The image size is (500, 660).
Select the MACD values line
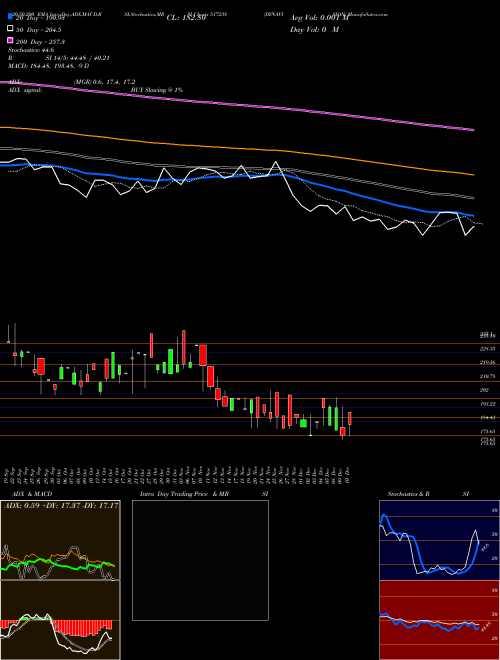click(48, 66)
